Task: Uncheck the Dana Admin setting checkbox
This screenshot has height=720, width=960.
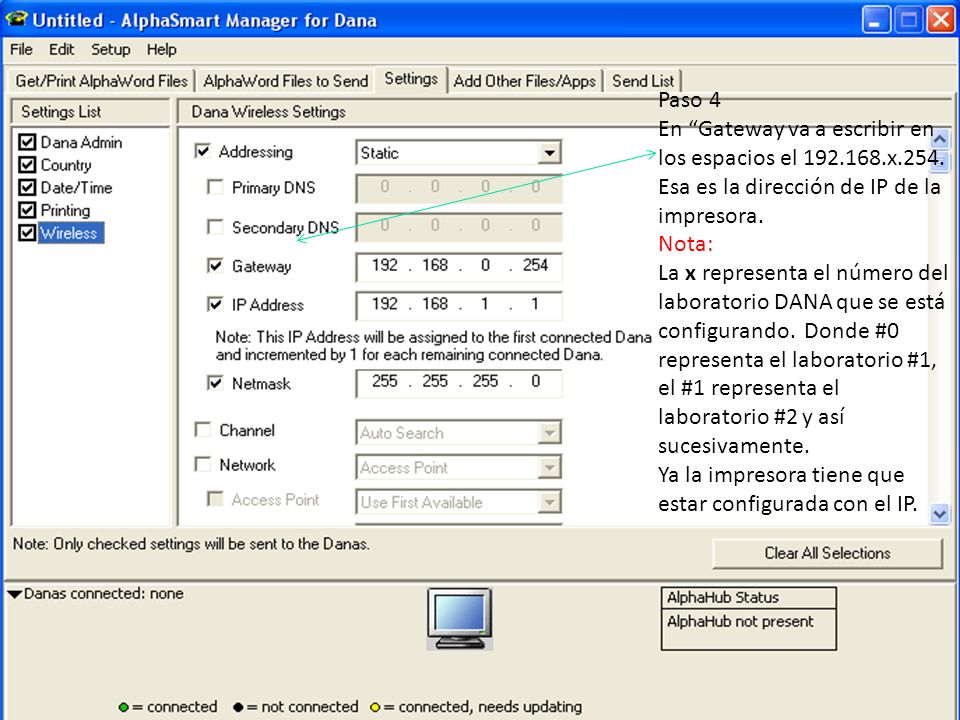Action: pos(27,142)
